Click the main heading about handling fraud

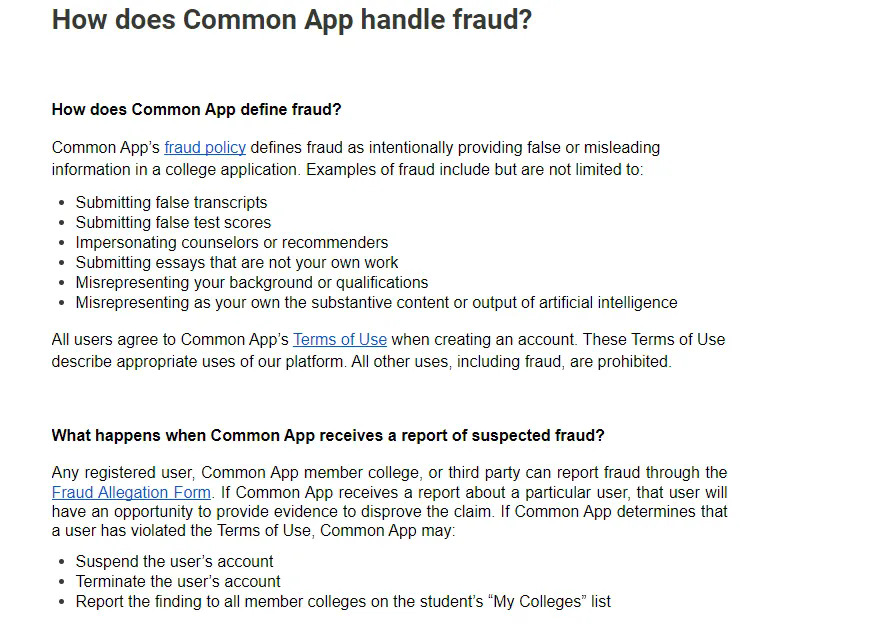click(x=291, y=20)
